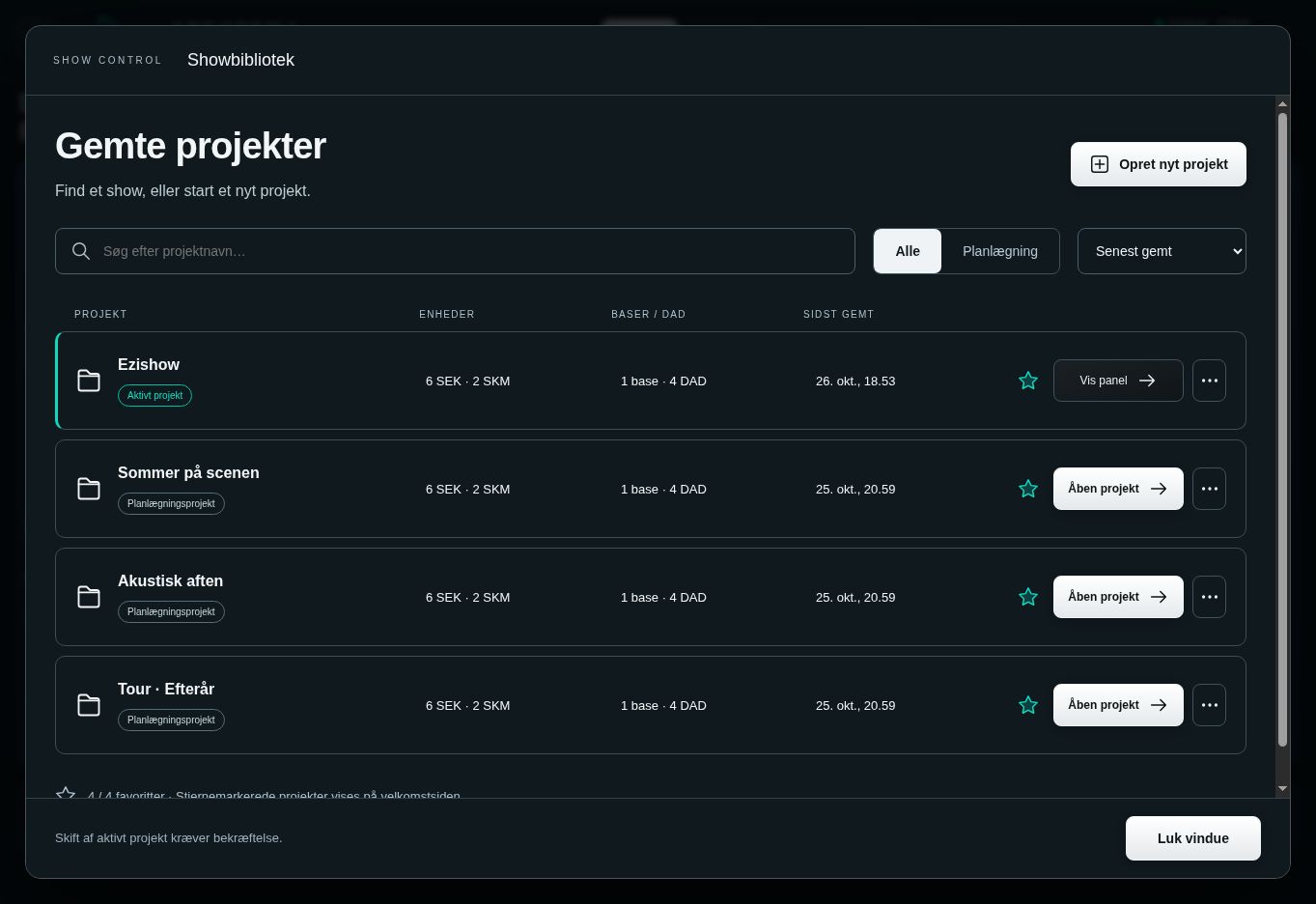Screen dimensions: 1316x904
Task: Click the Aktivt projekt badge
Action: tap(154, 395)
